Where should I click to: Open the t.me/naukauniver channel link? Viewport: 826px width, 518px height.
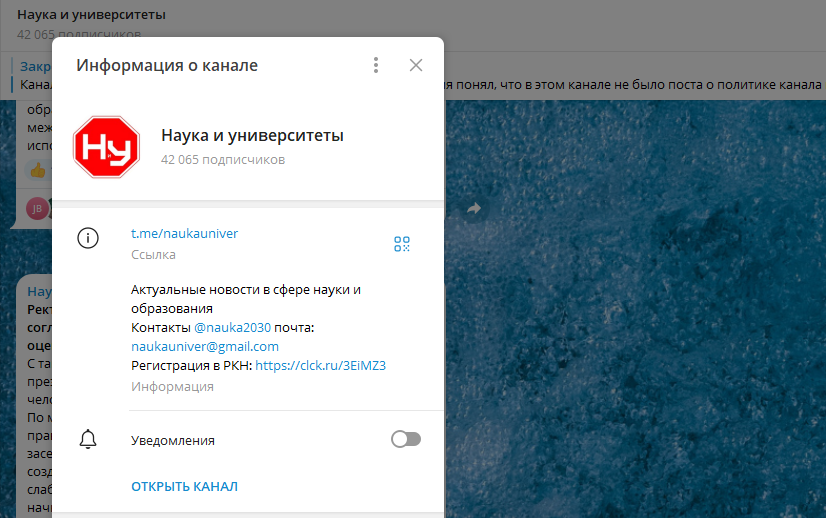[184, 234]
